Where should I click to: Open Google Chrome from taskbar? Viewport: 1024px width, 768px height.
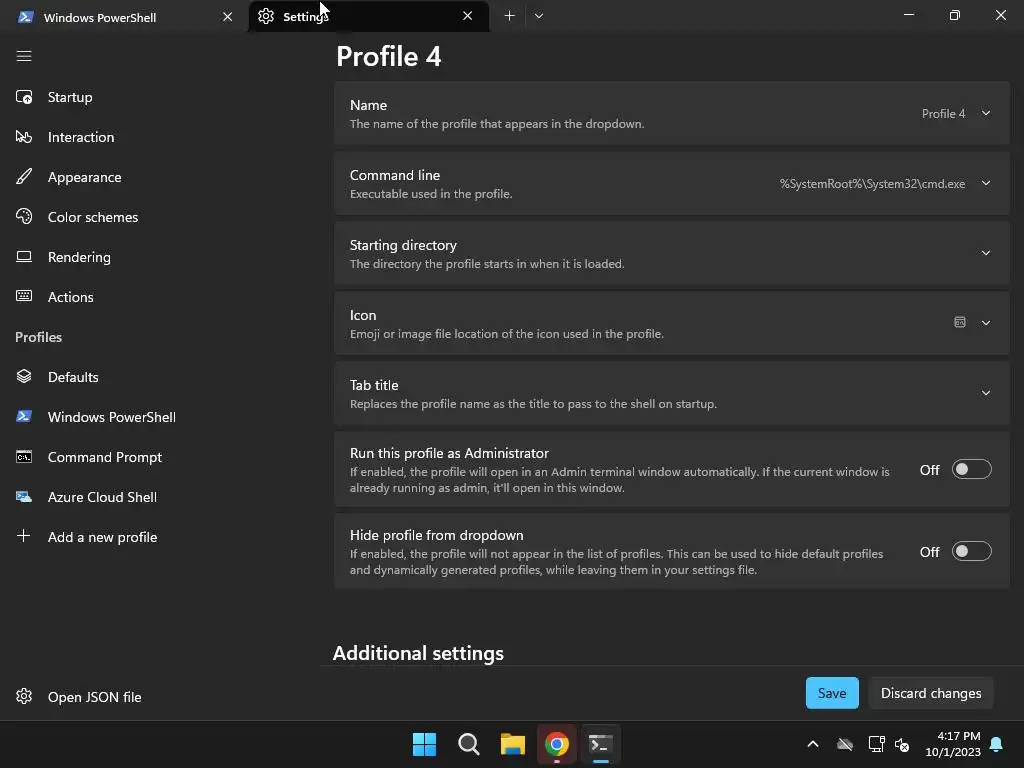[x=557, y=744]
